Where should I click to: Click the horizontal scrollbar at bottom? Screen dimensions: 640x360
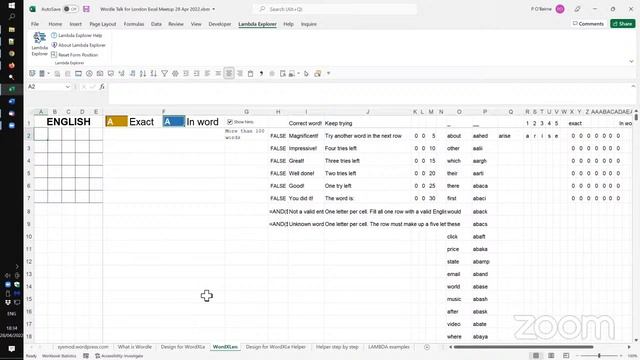(x=523, y=347)
